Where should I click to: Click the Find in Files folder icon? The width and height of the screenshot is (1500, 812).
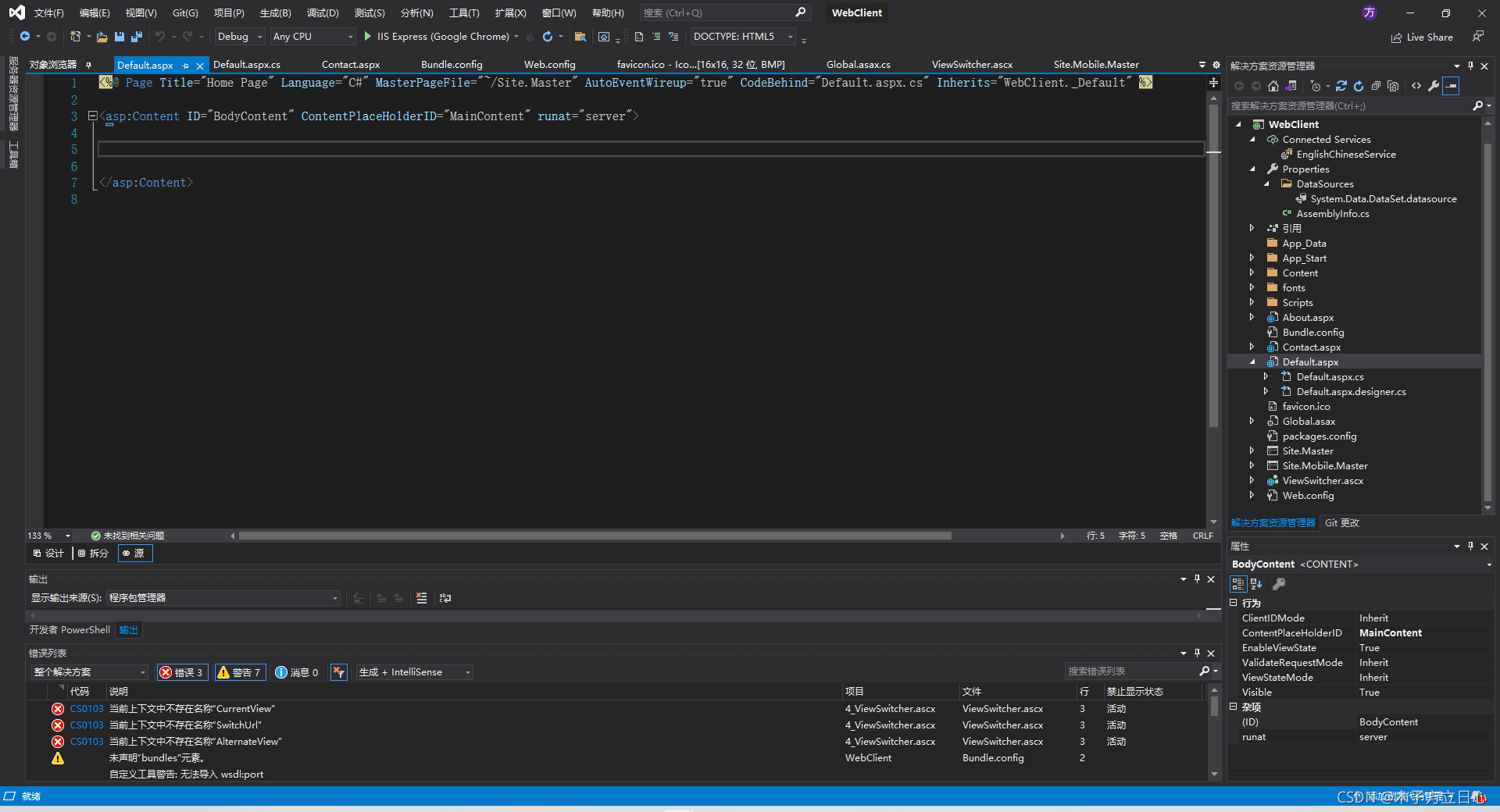click(x=580, y=37)
